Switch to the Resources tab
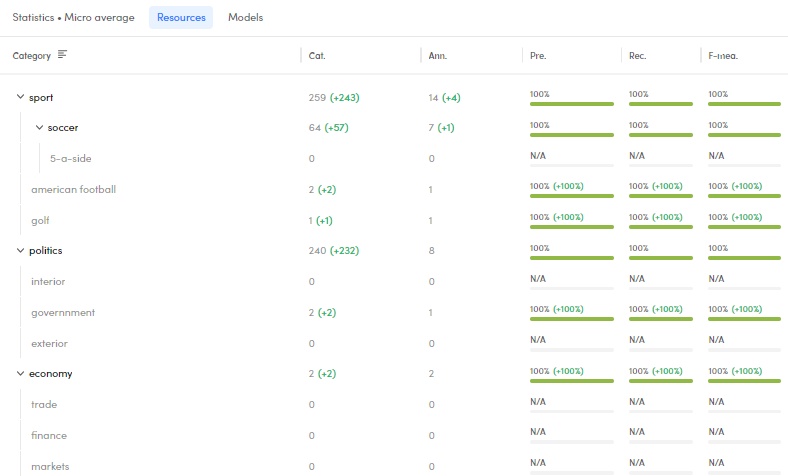 click(x=181, y=18)
